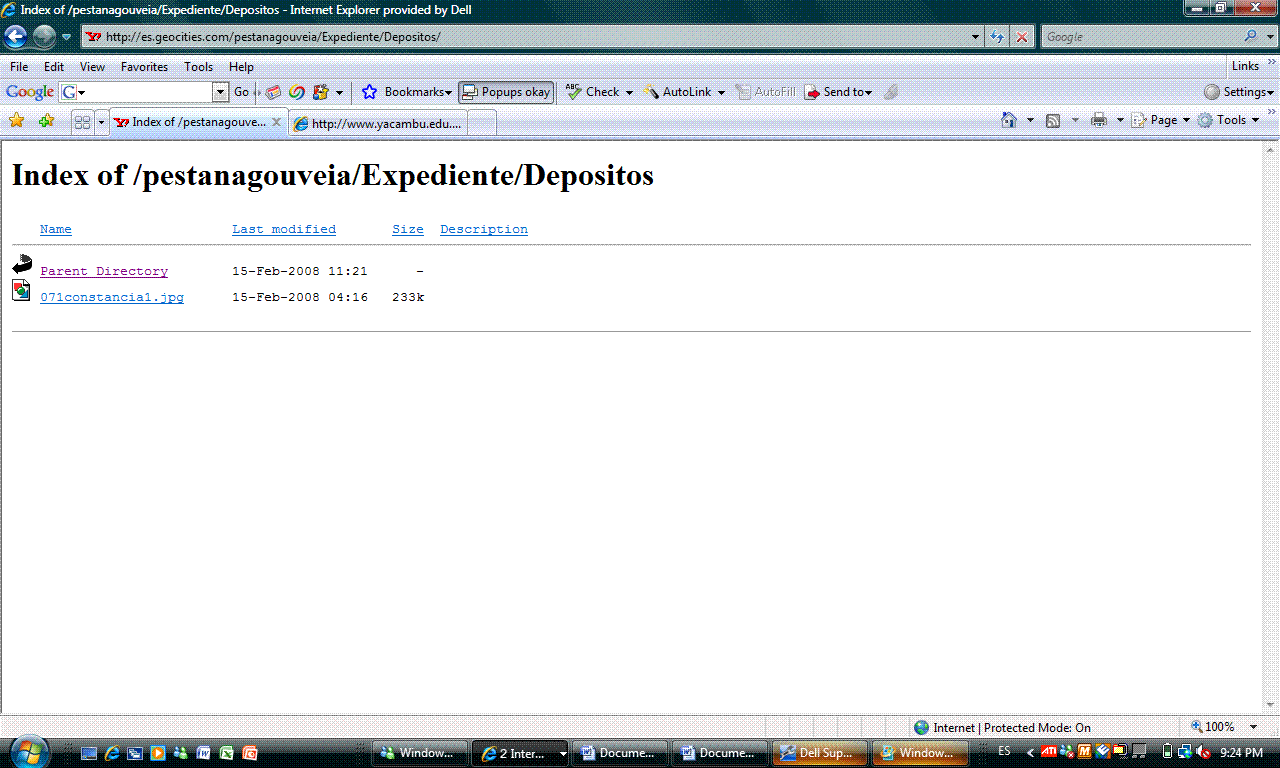
Task: Go back with the blue Back arrow
Action: (16, 37)
